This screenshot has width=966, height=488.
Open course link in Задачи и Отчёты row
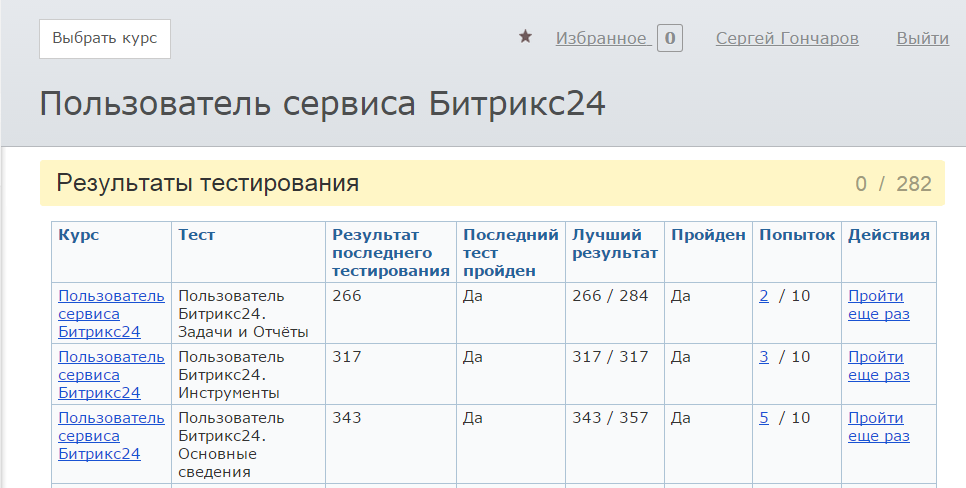(x=112, y=314)
